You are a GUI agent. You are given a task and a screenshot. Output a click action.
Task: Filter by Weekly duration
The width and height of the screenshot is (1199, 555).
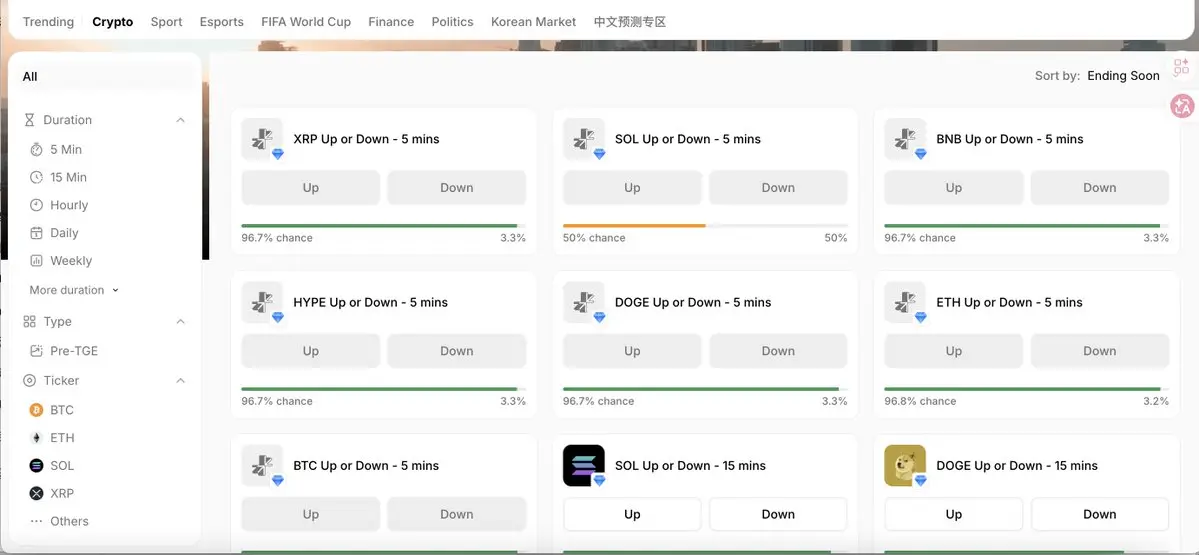[x=71, y=261]
